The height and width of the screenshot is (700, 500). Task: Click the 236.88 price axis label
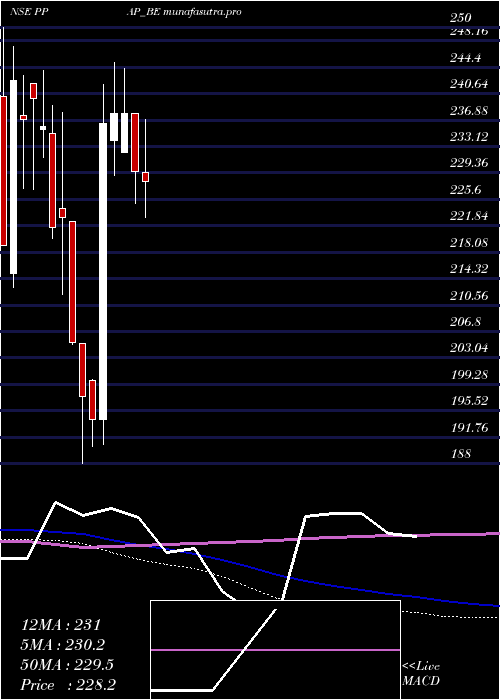(x=469, y=110)
